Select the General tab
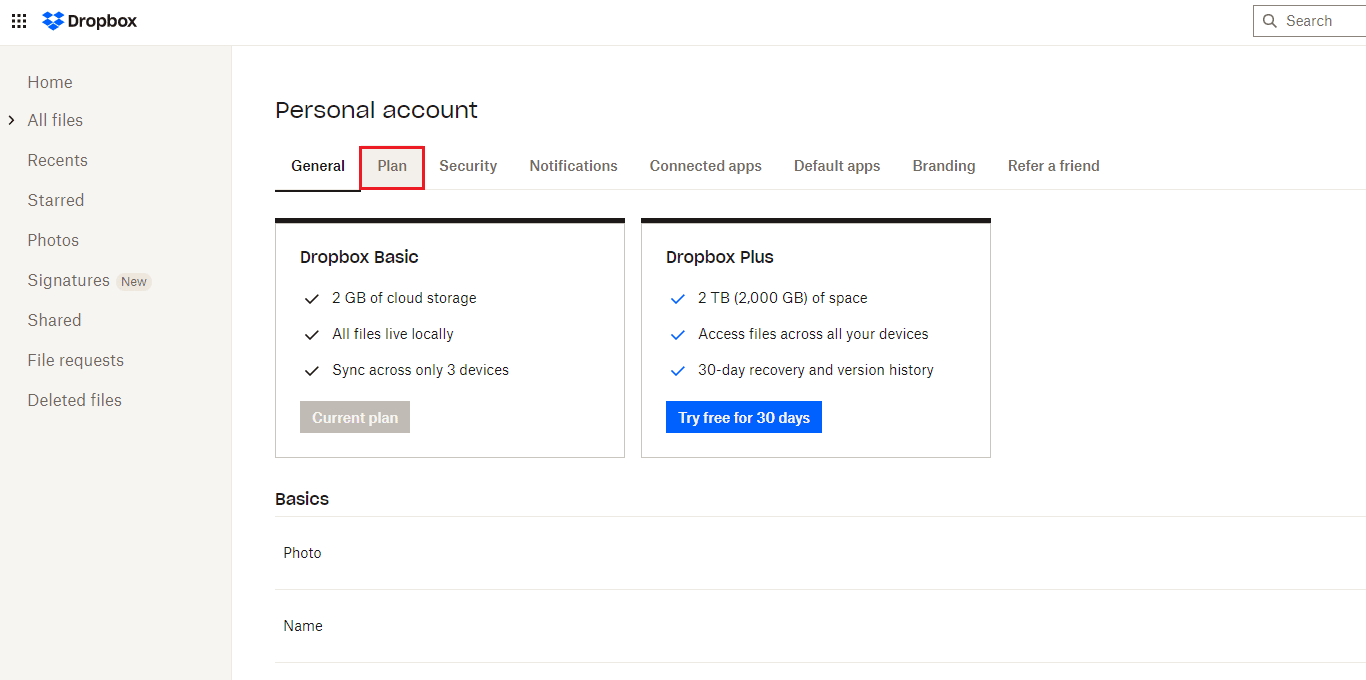The width and height of the screenshot is (1366, 680). click(318, 166)
